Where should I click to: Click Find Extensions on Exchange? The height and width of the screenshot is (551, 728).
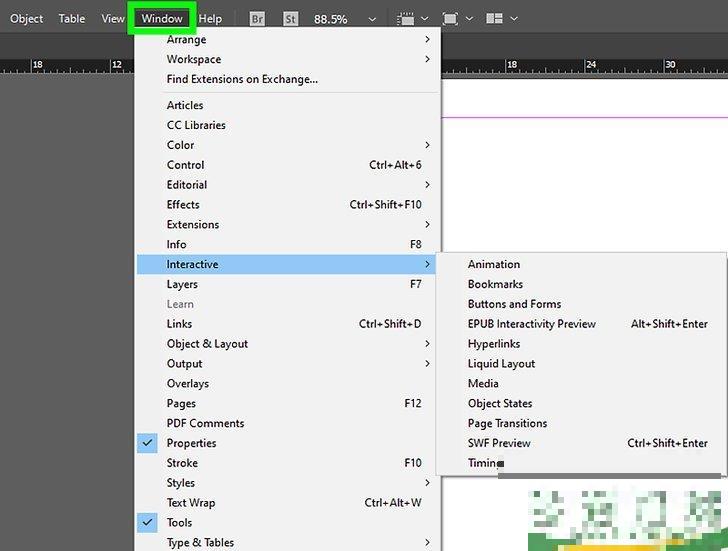[242, 80]
